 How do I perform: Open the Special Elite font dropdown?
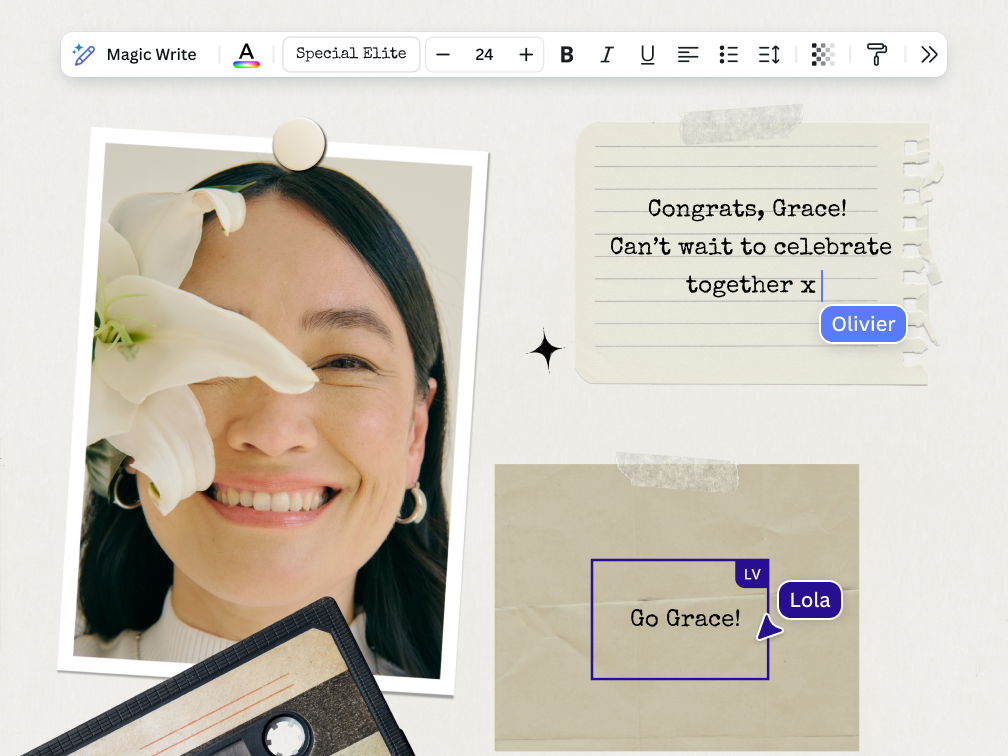coord(351,54)
